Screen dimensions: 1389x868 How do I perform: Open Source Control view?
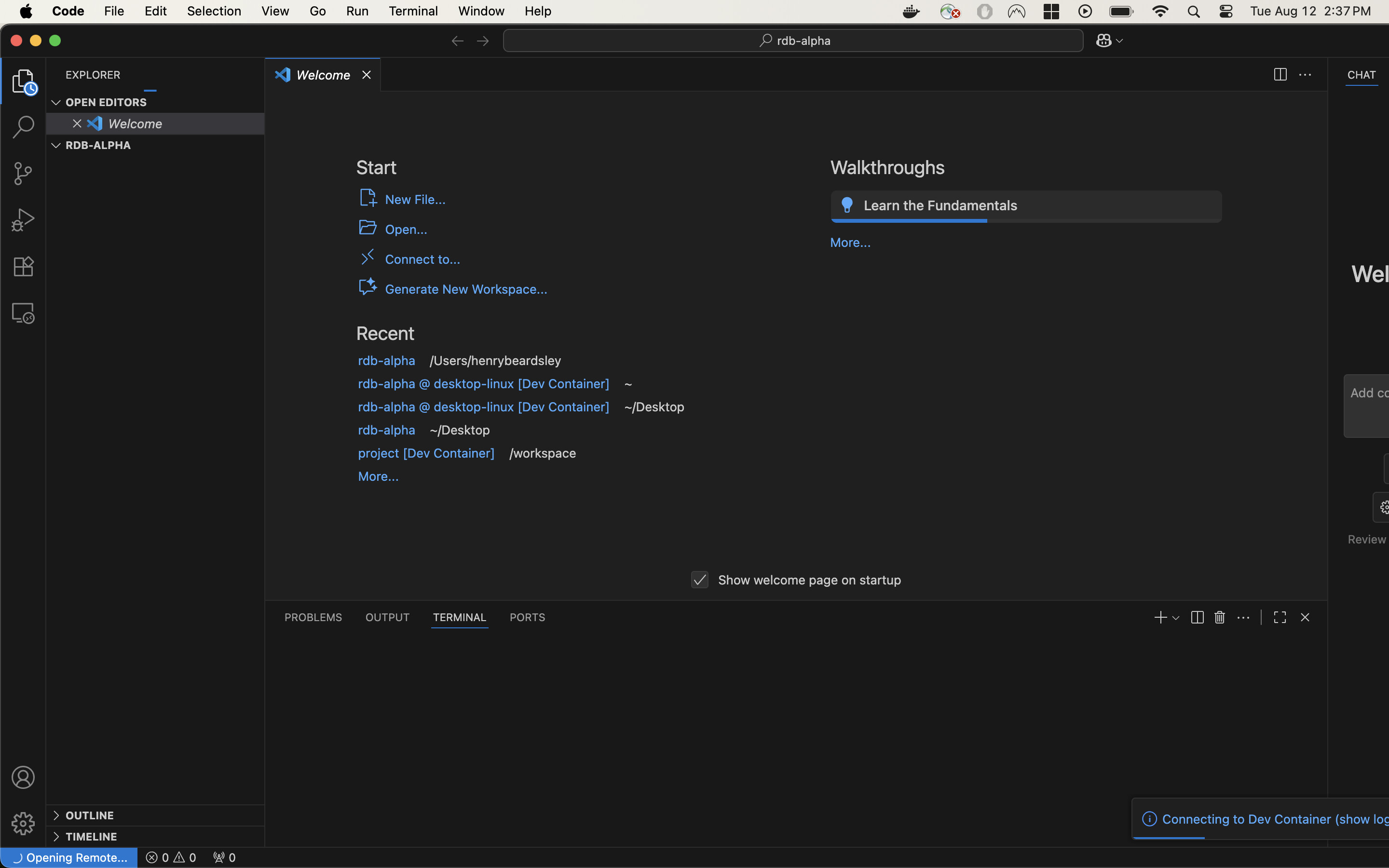click(23, 174)
